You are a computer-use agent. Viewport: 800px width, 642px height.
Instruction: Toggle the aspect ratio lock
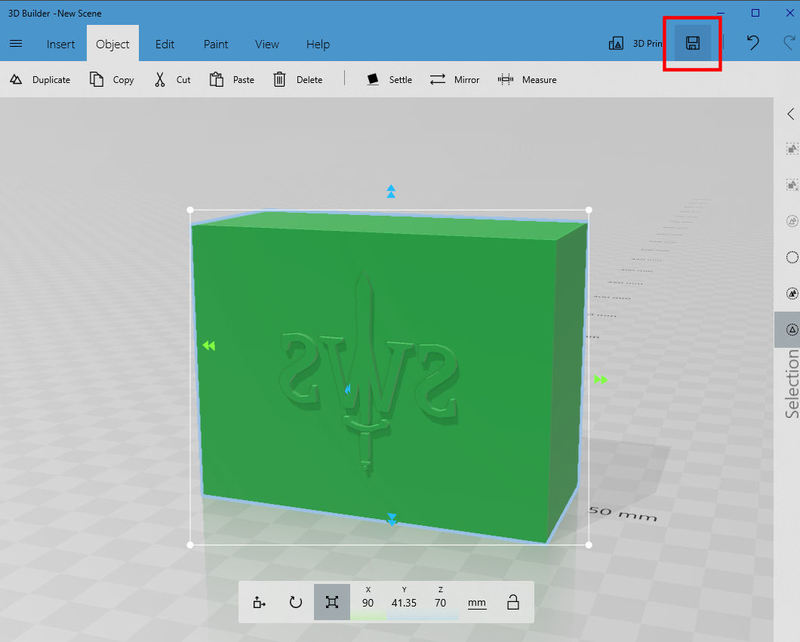[512, 602]
